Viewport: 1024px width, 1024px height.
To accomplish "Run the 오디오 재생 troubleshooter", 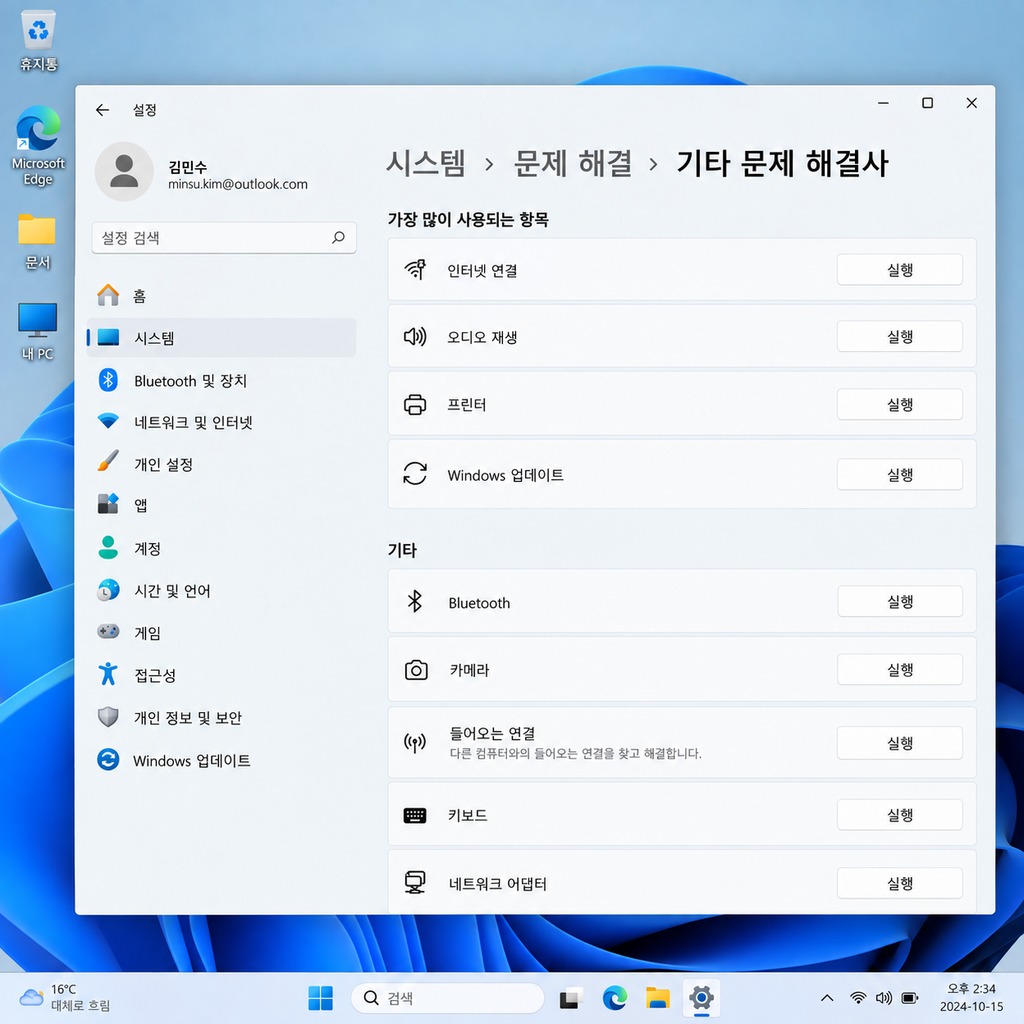I will pos(899,337).
